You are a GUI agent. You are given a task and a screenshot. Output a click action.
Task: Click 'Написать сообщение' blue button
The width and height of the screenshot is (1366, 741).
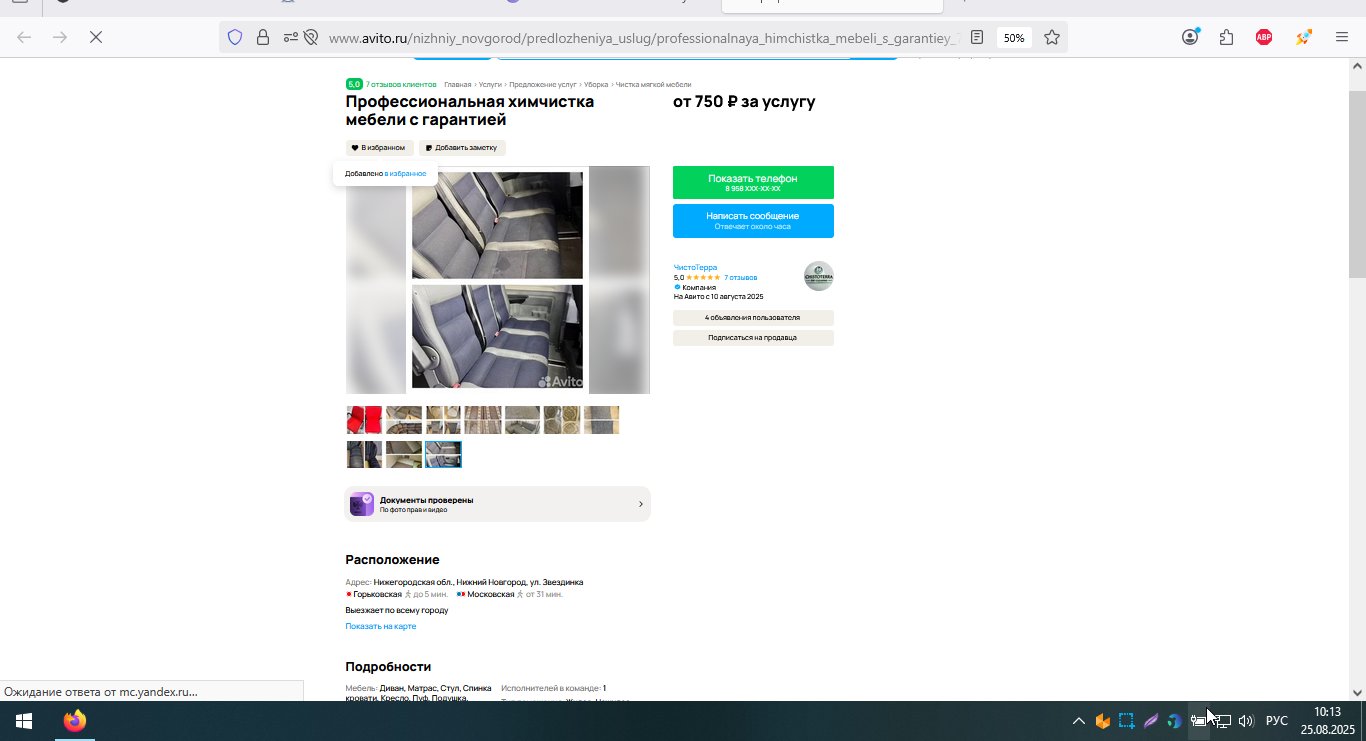[753, 221]
